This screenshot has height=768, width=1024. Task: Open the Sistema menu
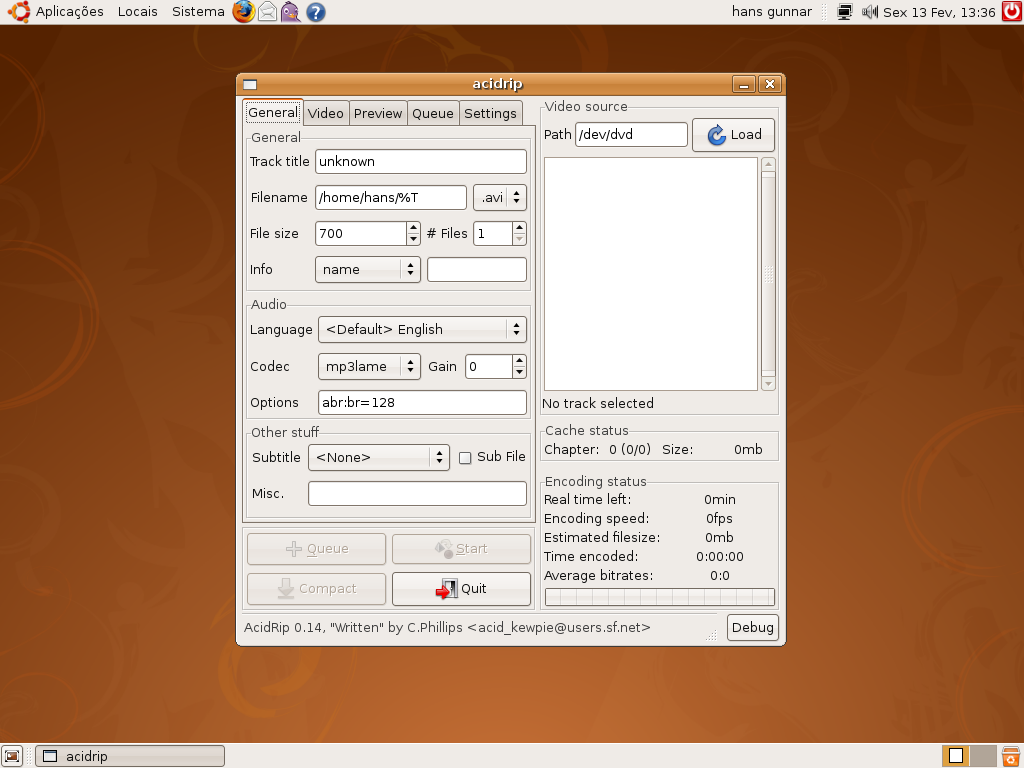pos(198,12)
